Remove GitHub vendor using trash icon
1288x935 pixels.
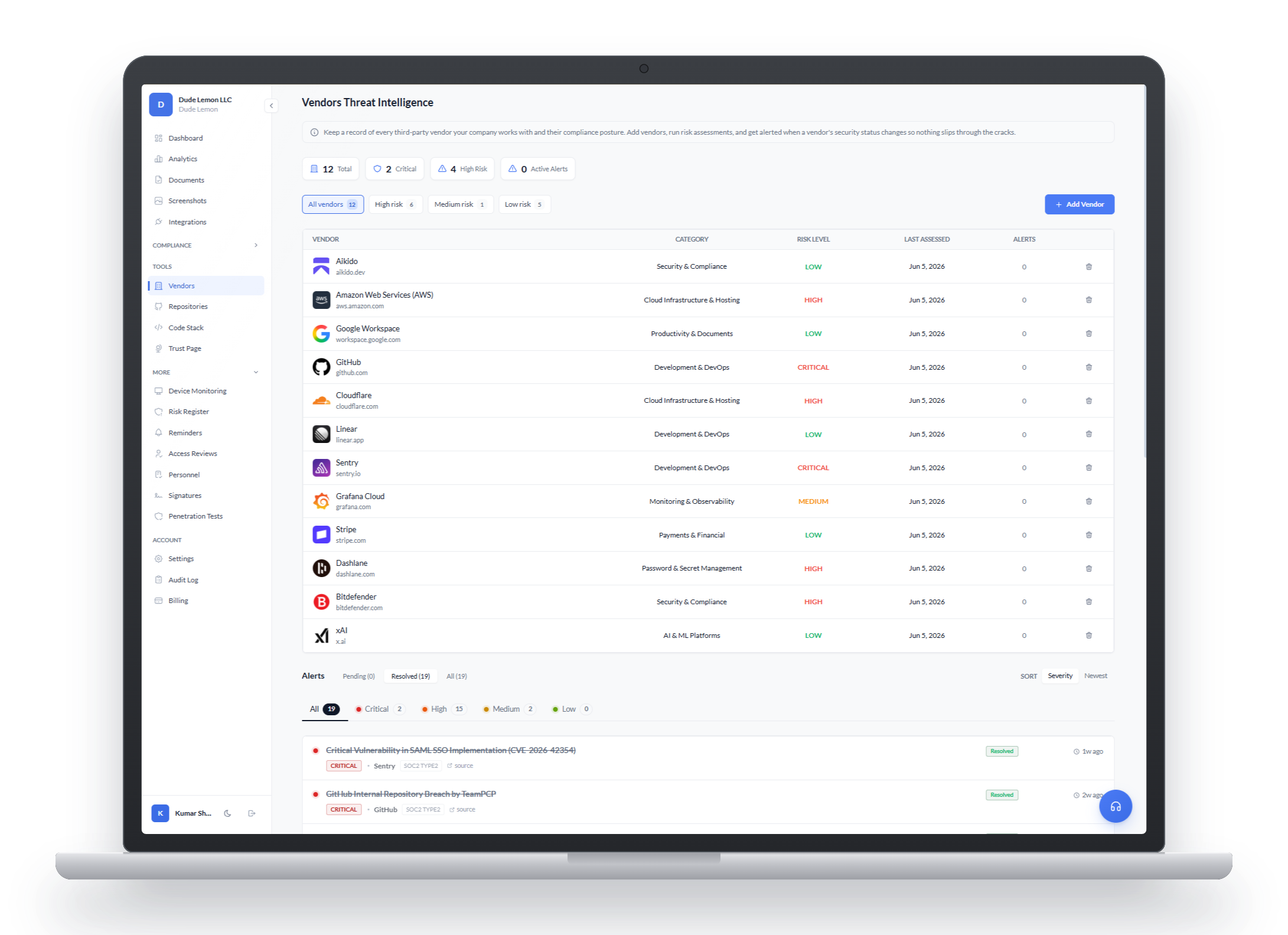(1088, 367)
